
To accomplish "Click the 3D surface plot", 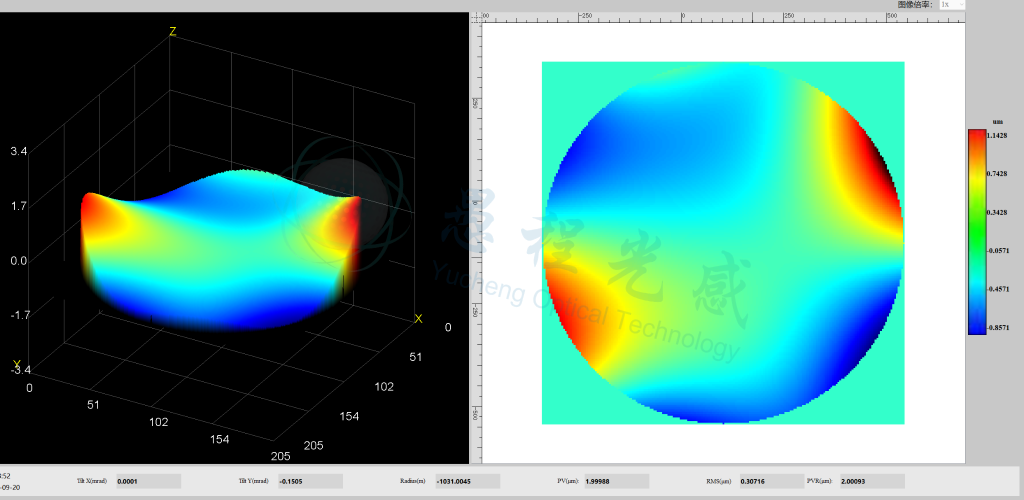I will [x=222, y=251].
